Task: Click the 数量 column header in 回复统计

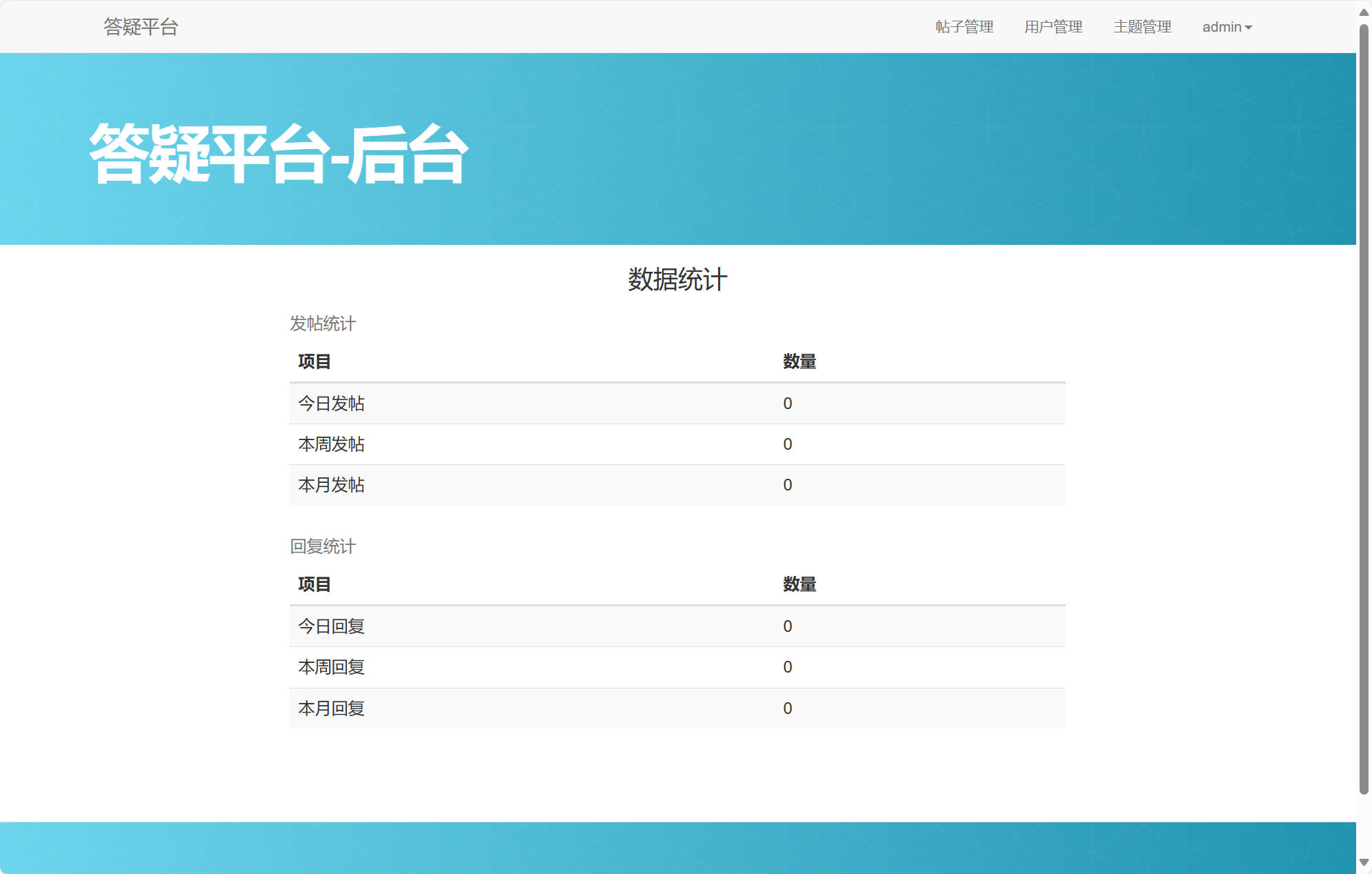Action: pyautogui.click(x=799, y=584)
